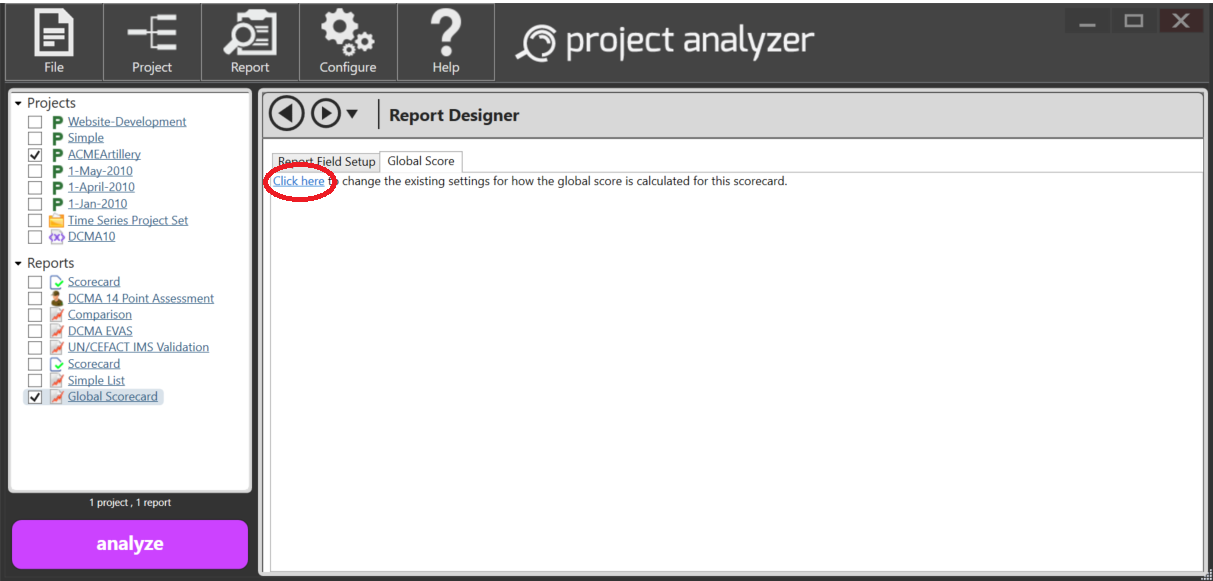This screenshot has height=581, width=1213.
Task: Open the navigation history dropdown arrow
Action: pos(352,115)
